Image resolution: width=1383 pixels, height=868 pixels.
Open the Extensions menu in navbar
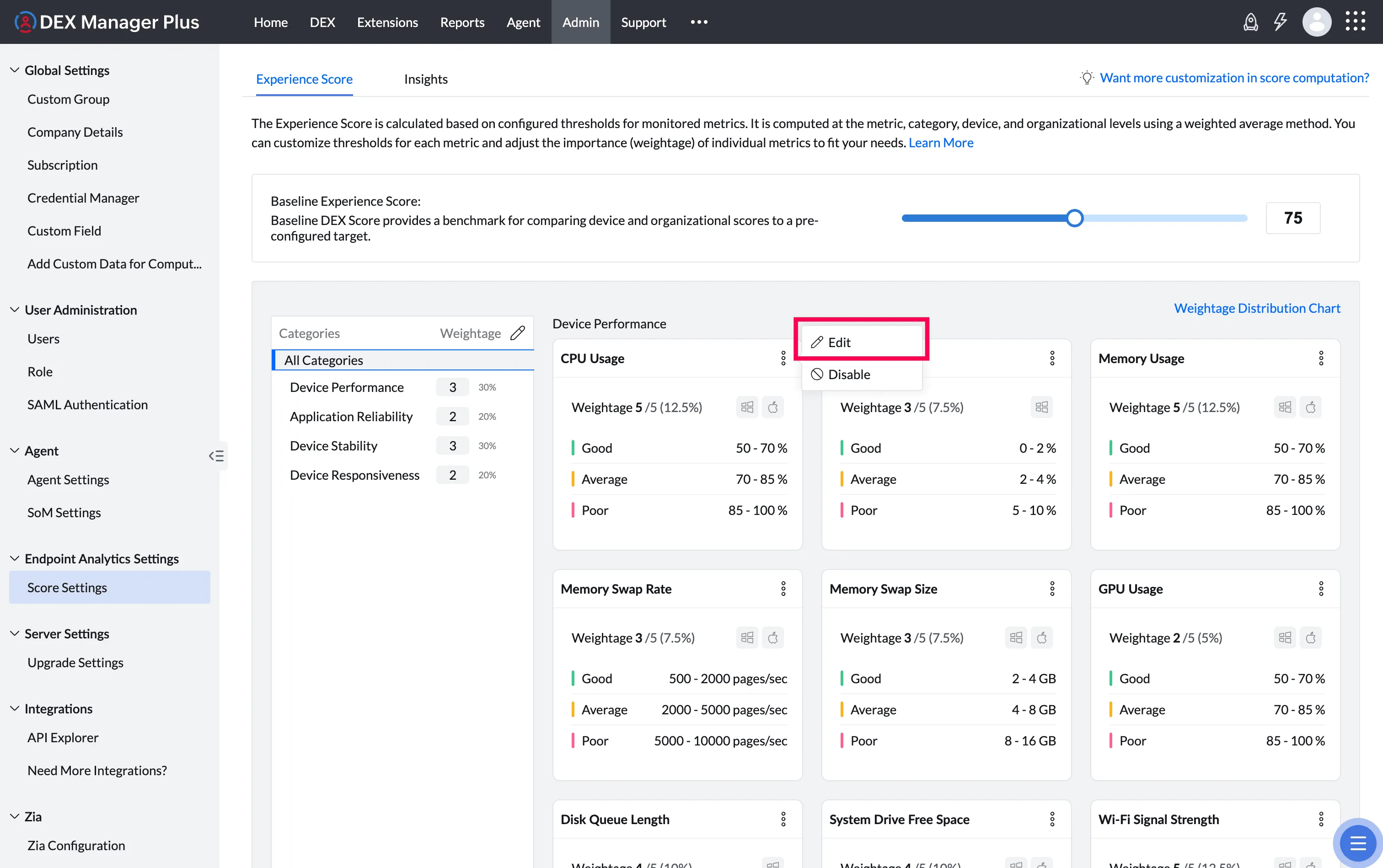[387, 22]
